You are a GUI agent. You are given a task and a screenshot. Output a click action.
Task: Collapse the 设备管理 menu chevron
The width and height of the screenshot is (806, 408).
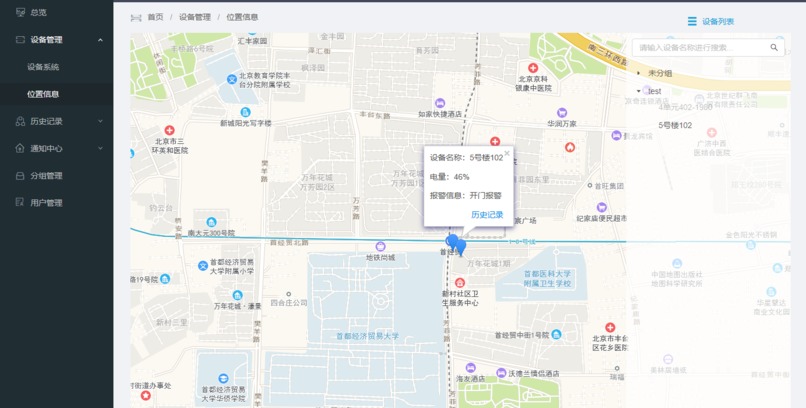[100, 40]
